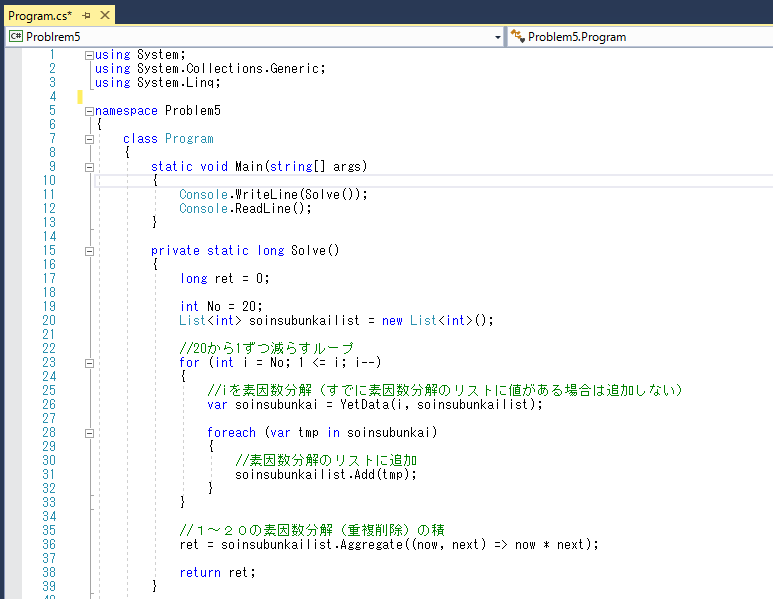The height and width of the screenshot is (599, 773).
Task: Pin the Program.cs tab
Action: (x=87, y=16)
